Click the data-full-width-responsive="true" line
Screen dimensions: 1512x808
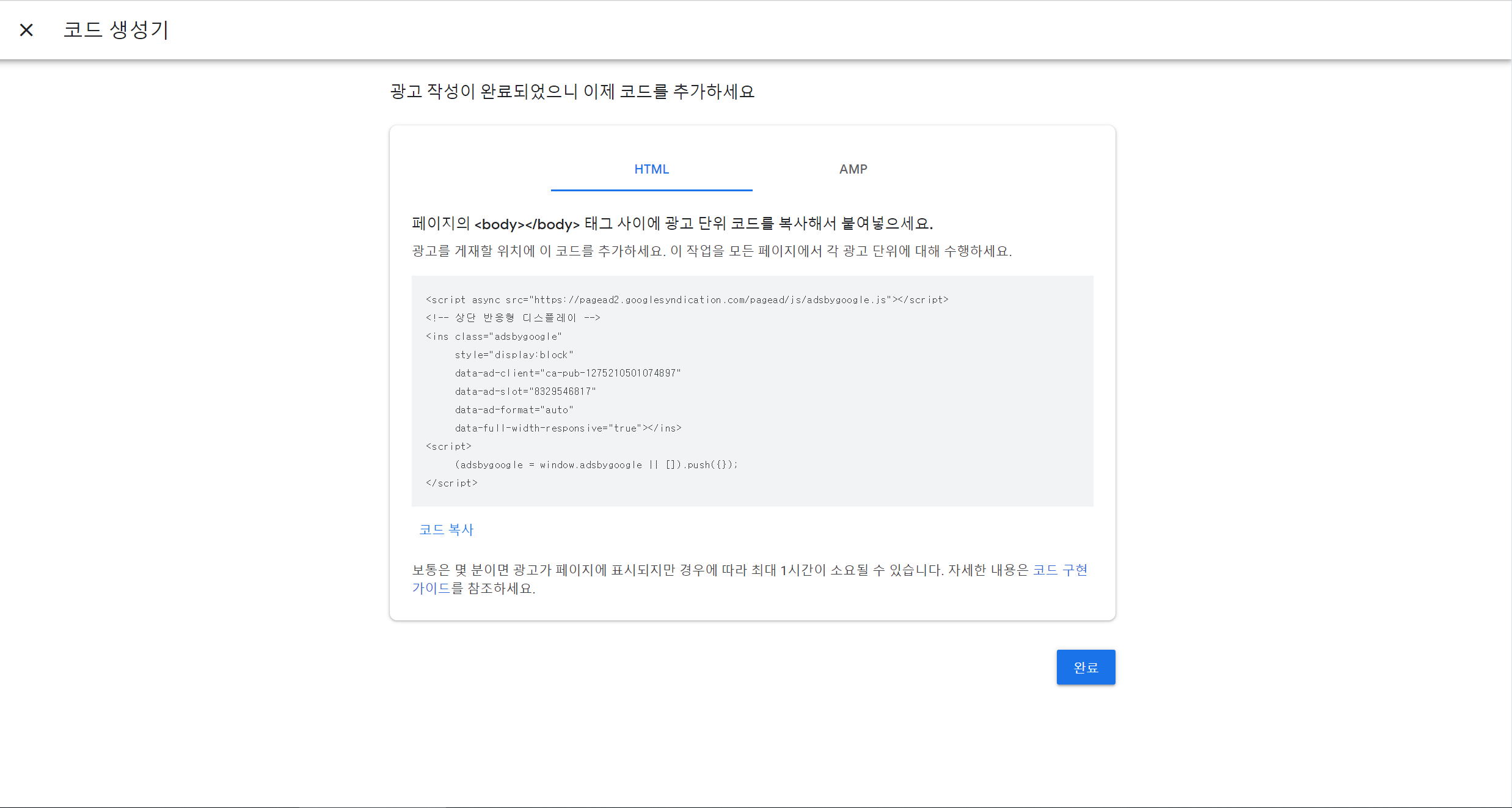point(568,428)
